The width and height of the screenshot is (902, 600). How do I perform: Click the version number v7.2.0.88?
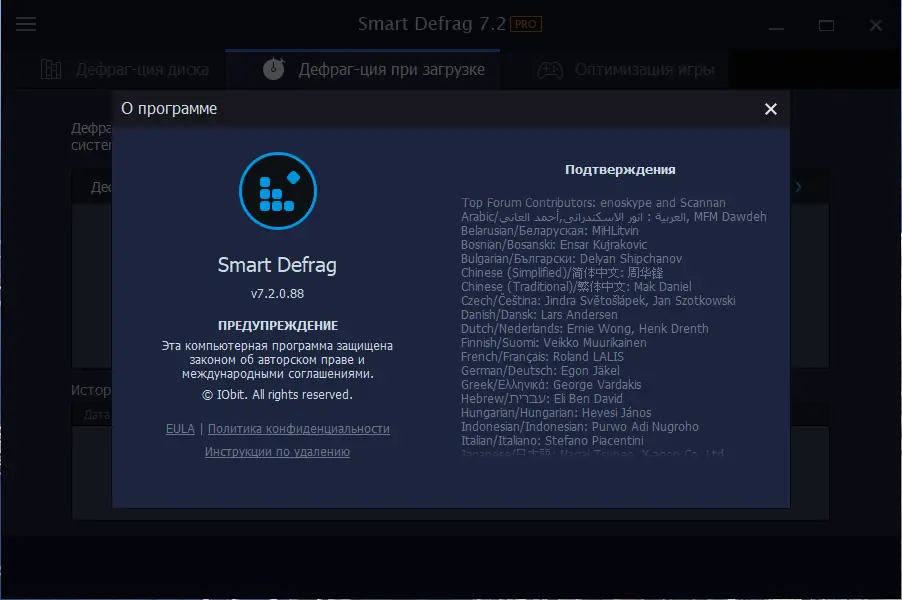(x=277, y=297)
